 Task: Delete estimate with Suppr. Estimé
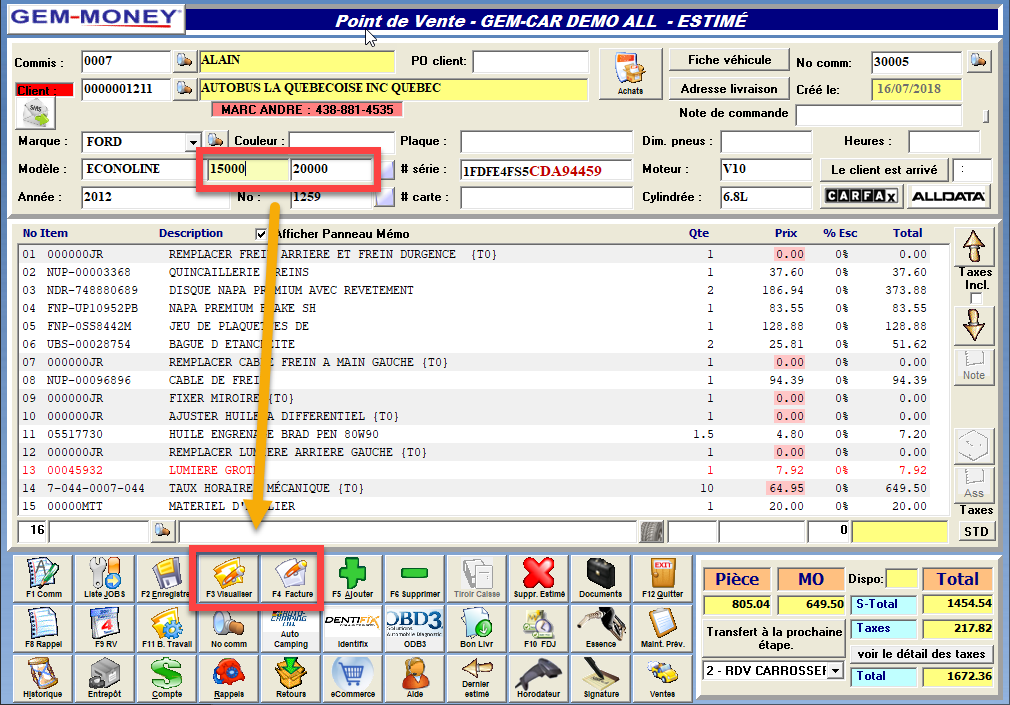[x=538, y=577]
